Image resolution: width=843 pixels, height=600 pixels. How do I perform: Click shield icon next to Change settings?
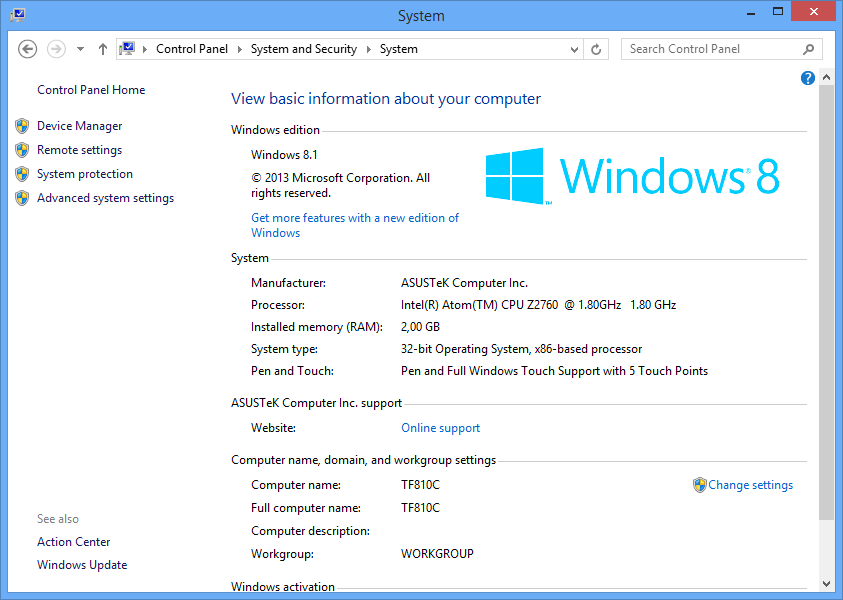[x=699, y=485]
